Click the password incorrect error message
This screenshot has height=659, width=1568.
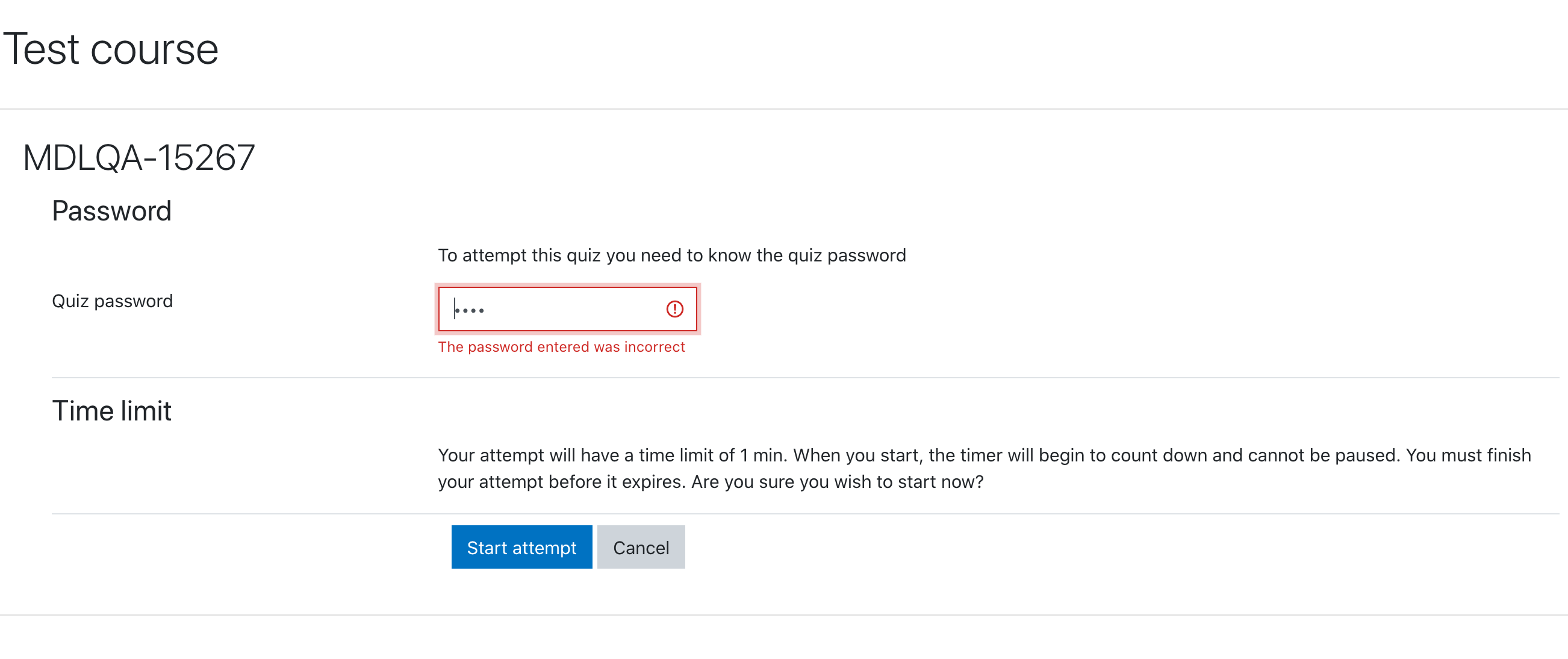pos(561,346)
